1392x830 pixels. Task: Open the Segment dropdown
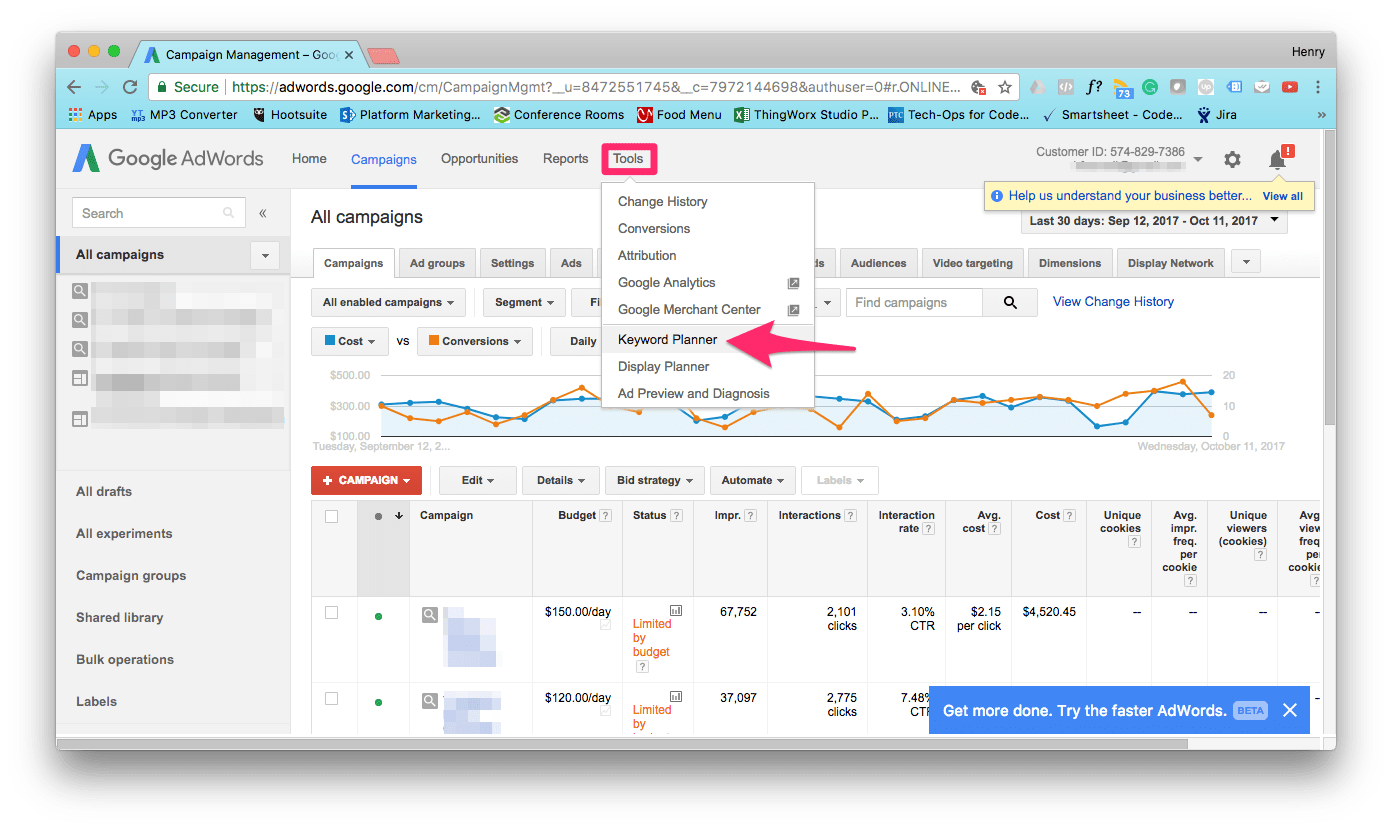pos(524,302)
